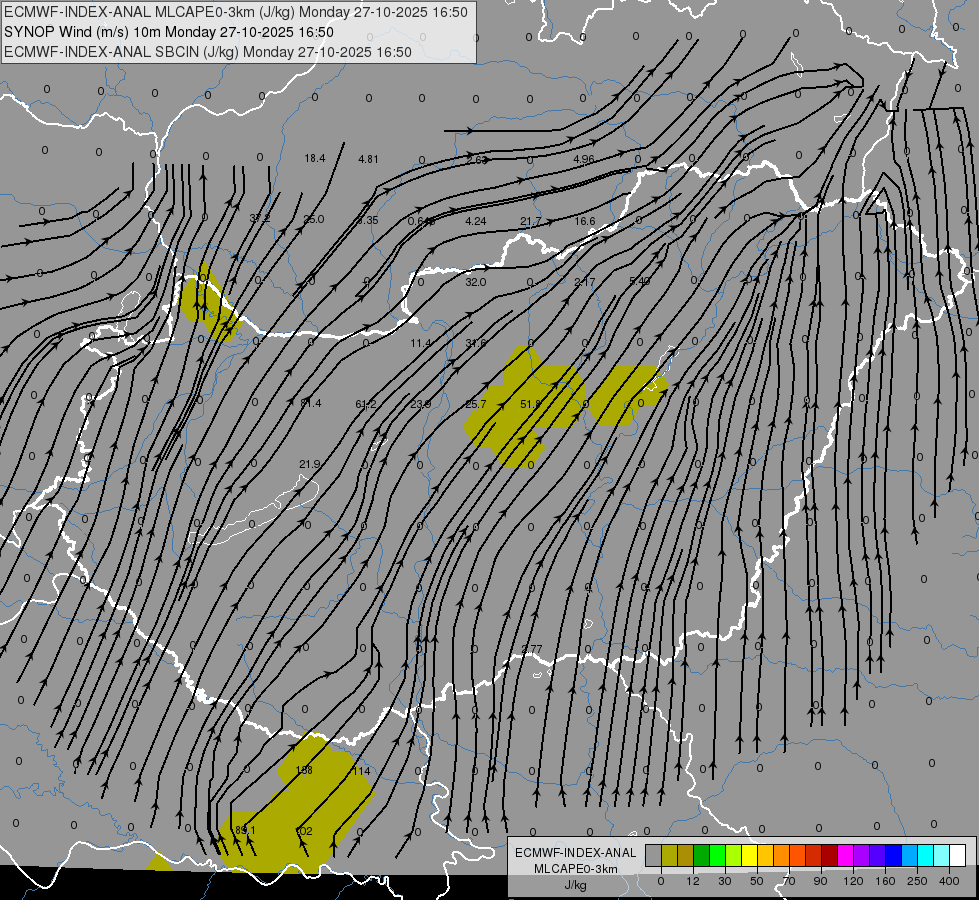Screen dimensions: 979x900
Task: Click the legend's MLCAPE0-3km label
Action: [576, 869]
